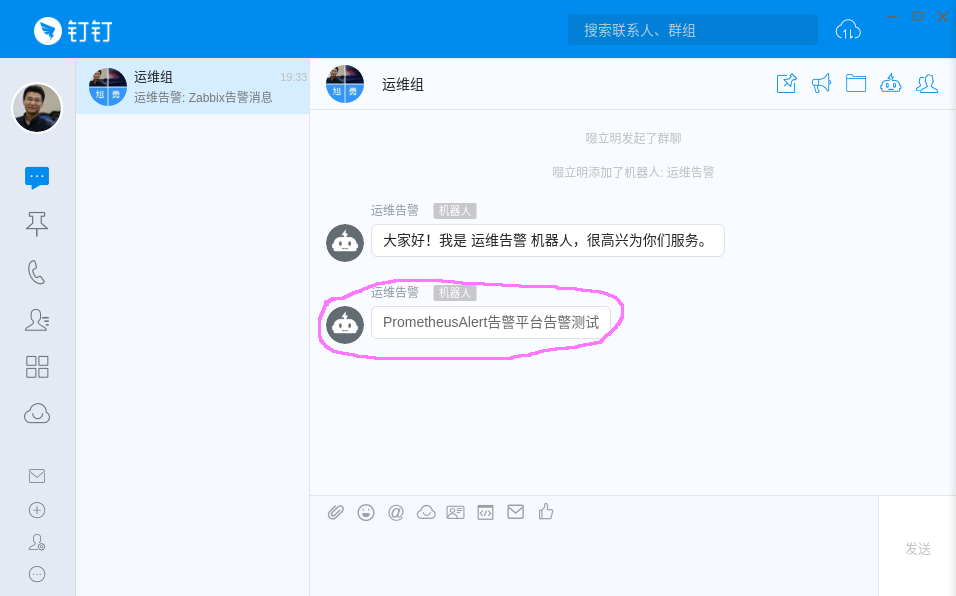The height and width of the screenshot is (596, 956).
Task: Click the 发送 send button
Action: coord(917,548)
